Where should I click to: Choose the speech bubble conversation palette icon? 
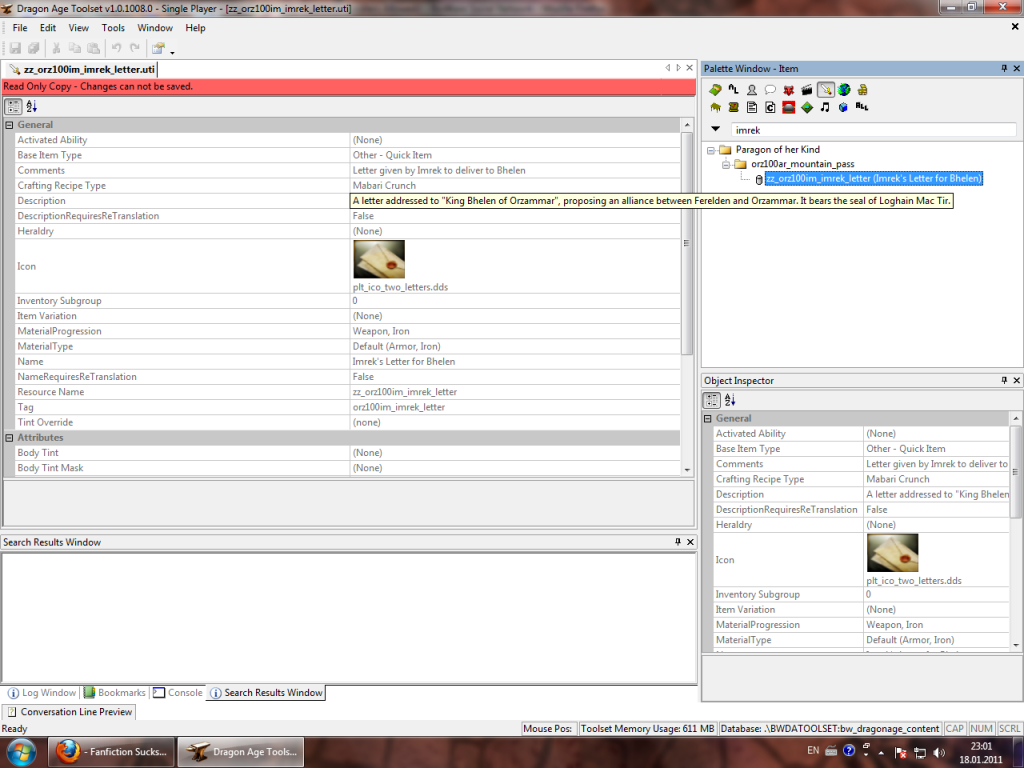[770, 90]
